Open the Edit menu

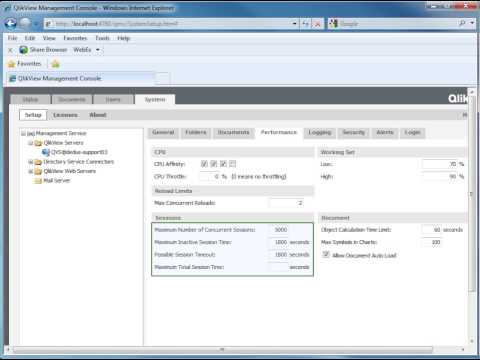(30, 38)
